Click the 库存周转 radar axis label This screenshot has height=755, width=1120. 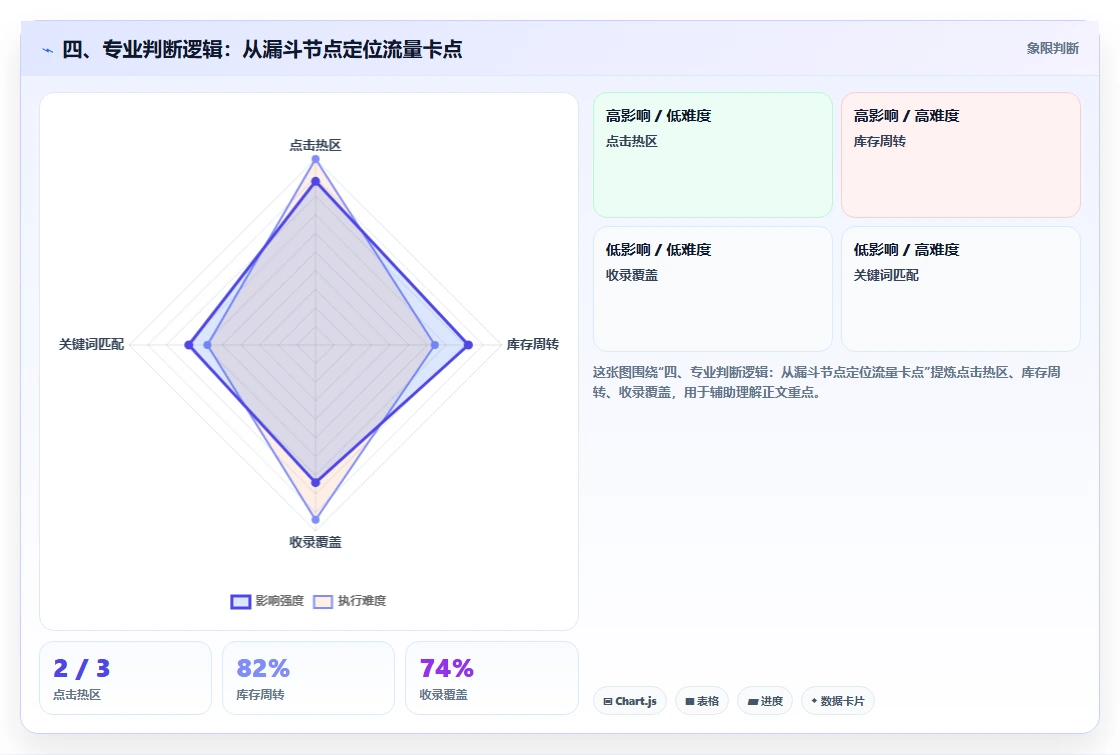pyautogui.click(x=533, y=344)
